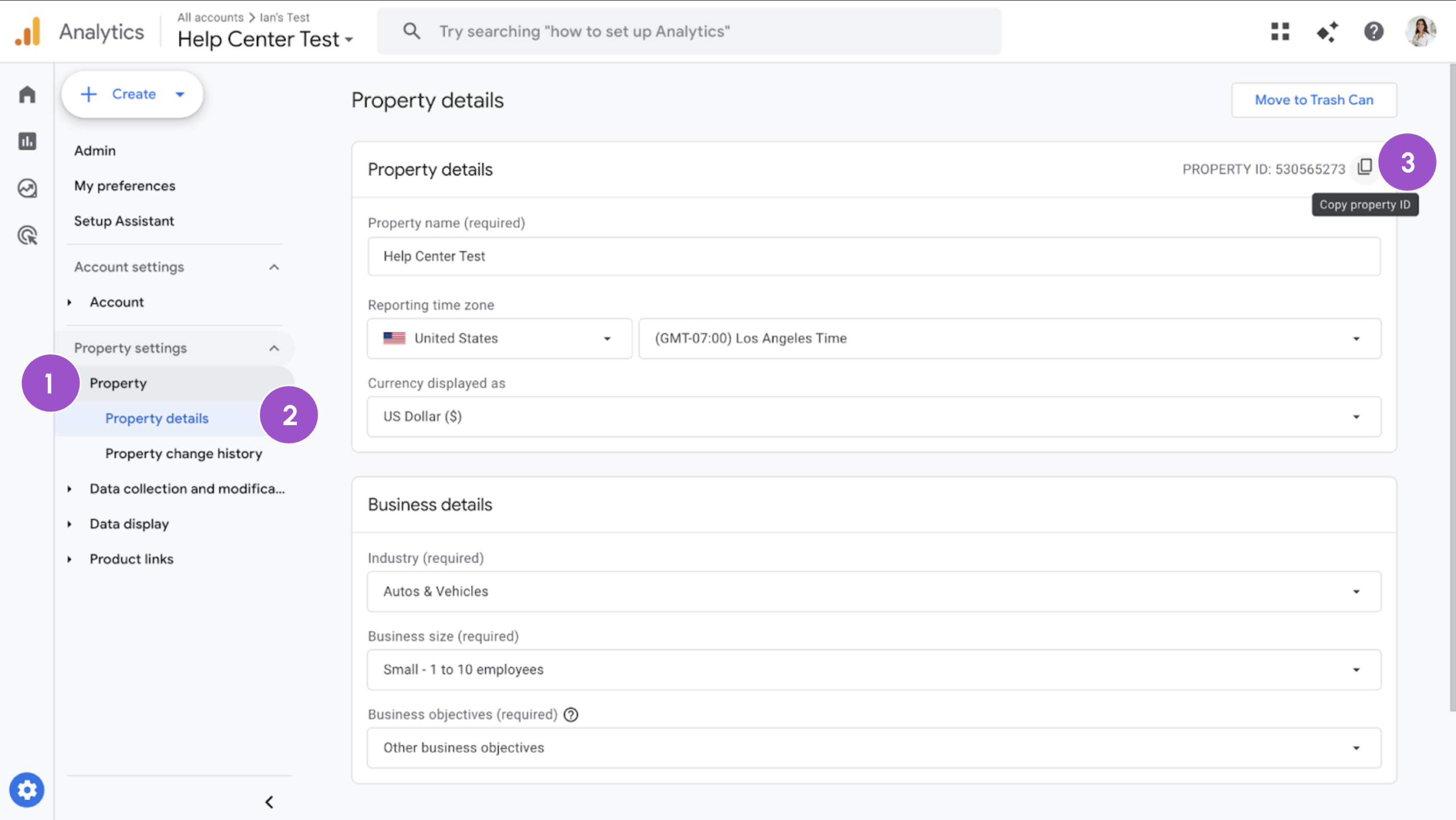
Task: Expand the Product links section
Action: coord(69,559)
